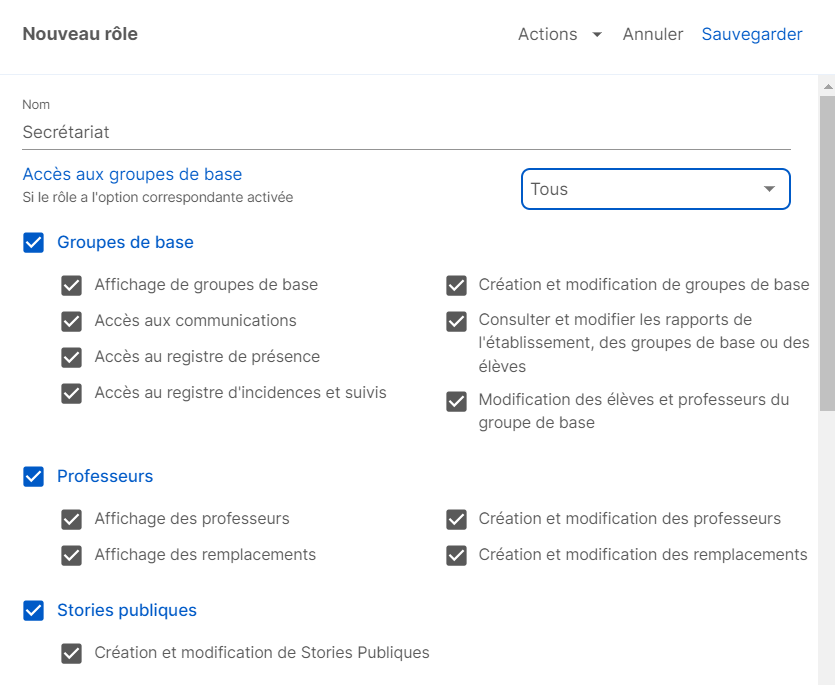The image size is (835, 685).
Task: Click the Nom field containing Secrétariat
Action: (406, 132)
